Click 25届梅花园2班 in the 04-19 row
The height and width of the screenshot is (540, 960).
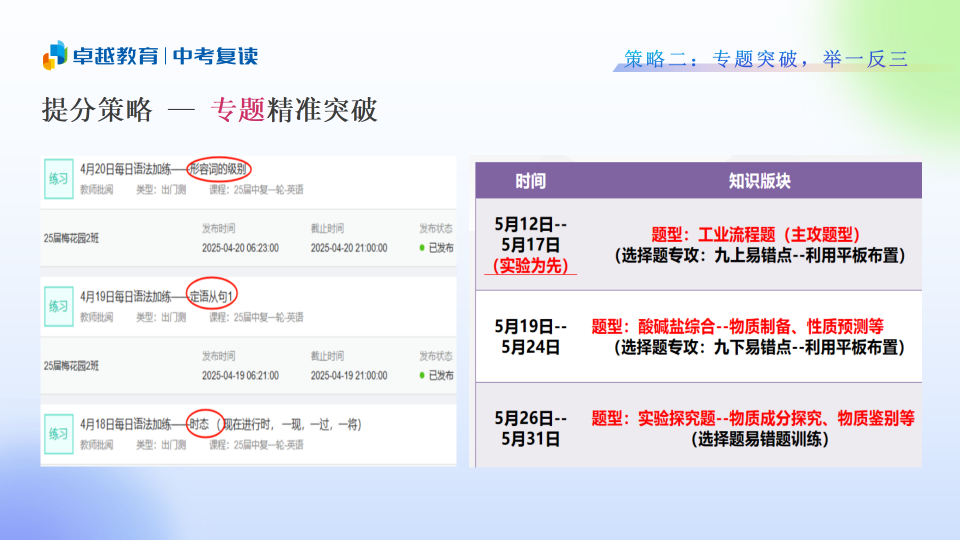coord(71,366)
